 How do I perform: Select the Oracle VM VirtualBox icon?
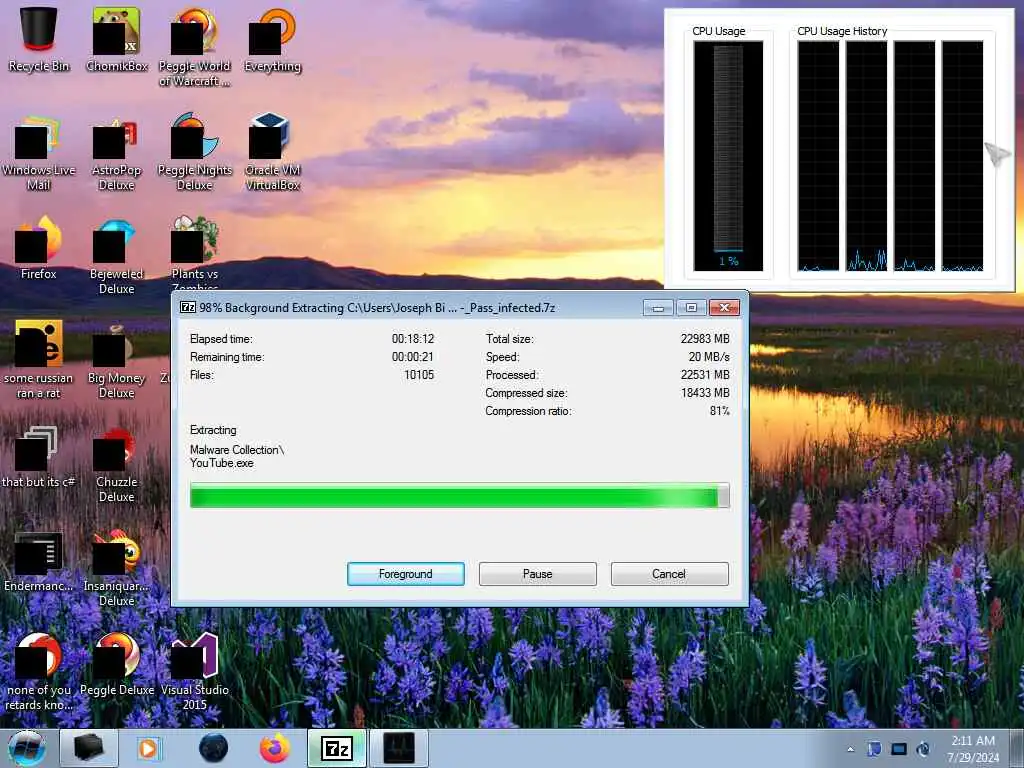(x=272, y=152)
